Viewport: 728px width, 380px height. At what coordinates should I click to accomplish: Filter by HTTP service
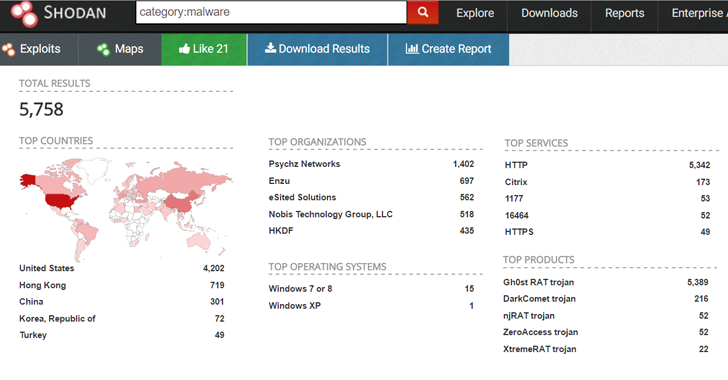point(516,165)
